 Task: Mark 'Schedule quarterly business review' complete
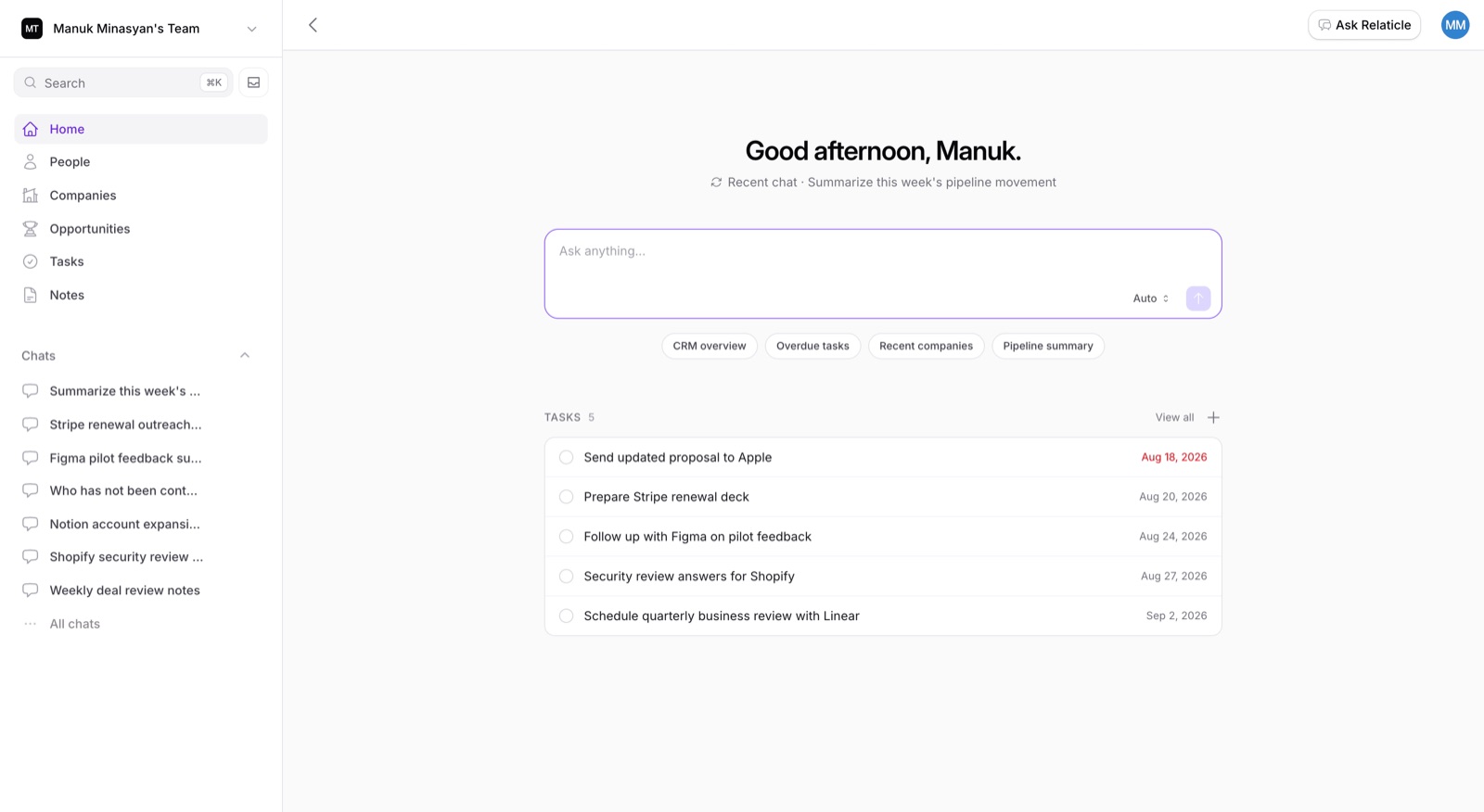pyautogui.click(x=566, y=615)
